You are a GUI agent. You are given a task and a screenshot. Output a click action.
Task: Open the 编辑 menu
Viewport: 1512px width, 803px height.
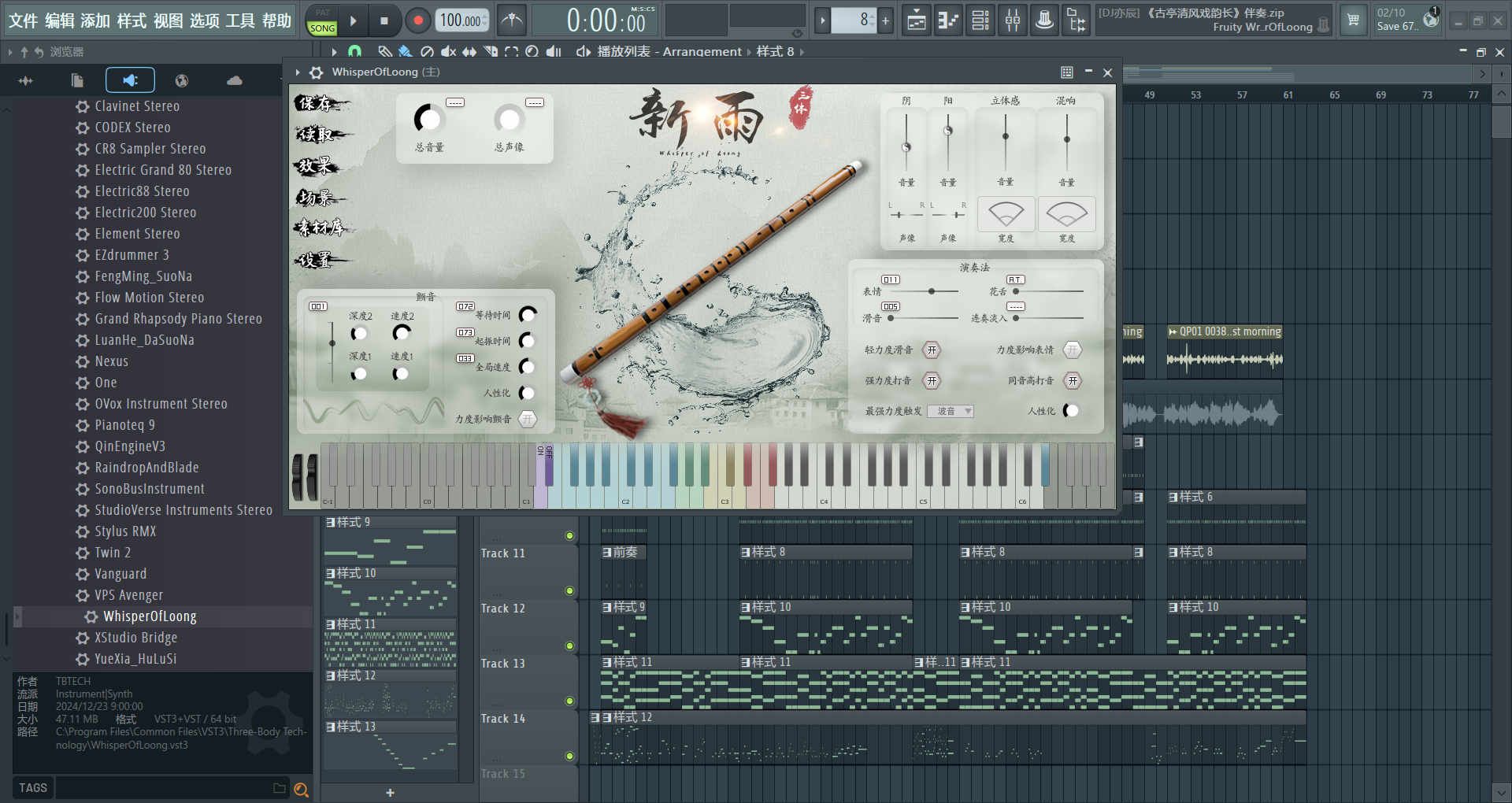(x=60, y=20)
